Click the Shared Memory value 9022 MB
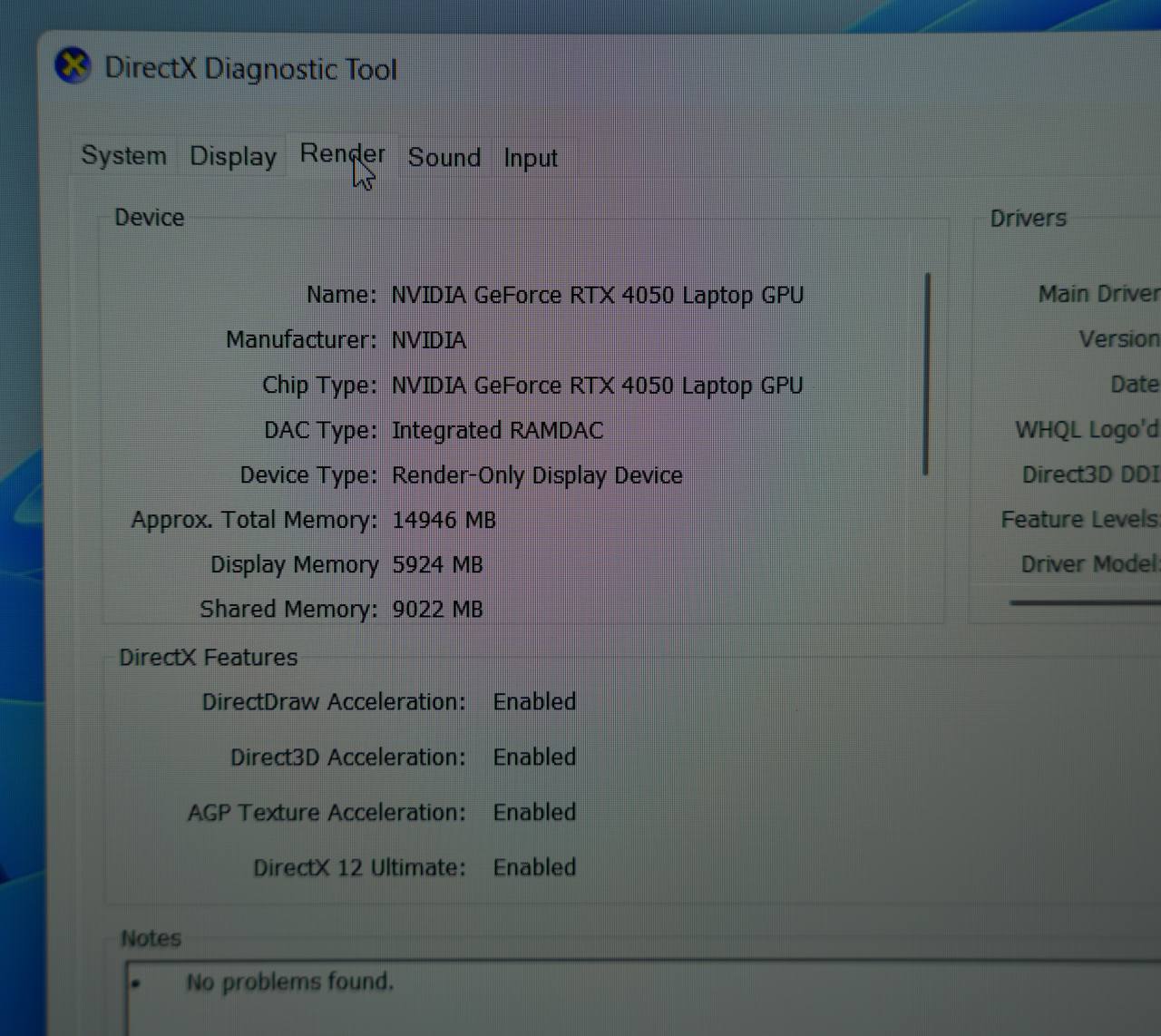This screenshot has width=1161, height=1036. [437, 609]
